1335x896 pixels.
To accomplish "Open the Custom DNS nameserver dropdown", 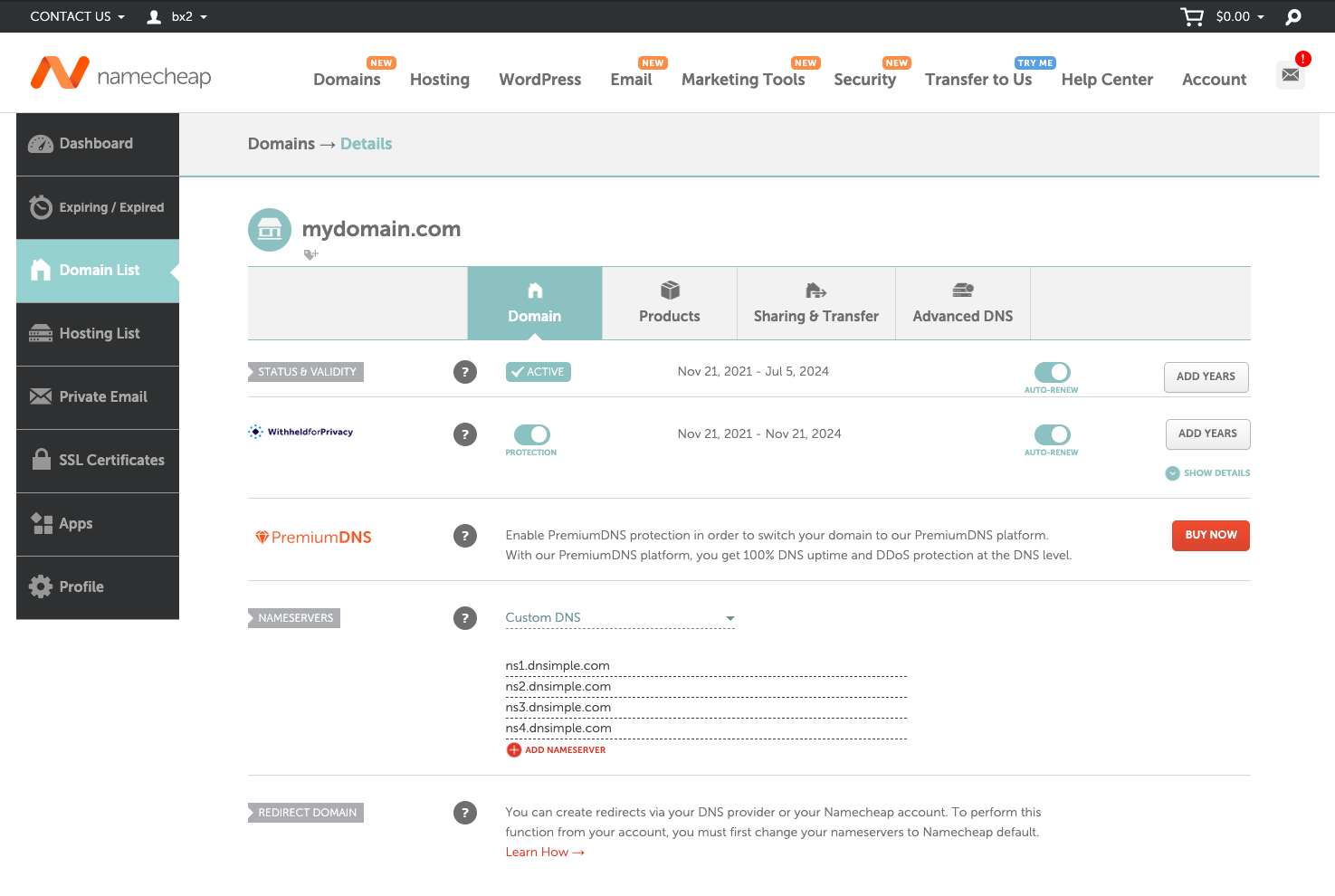I will click(619, 618).
